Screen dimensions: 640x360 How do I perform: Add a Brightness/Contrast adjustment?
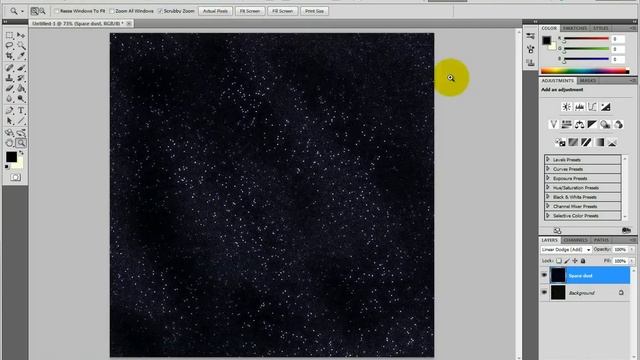pos(566,107)
